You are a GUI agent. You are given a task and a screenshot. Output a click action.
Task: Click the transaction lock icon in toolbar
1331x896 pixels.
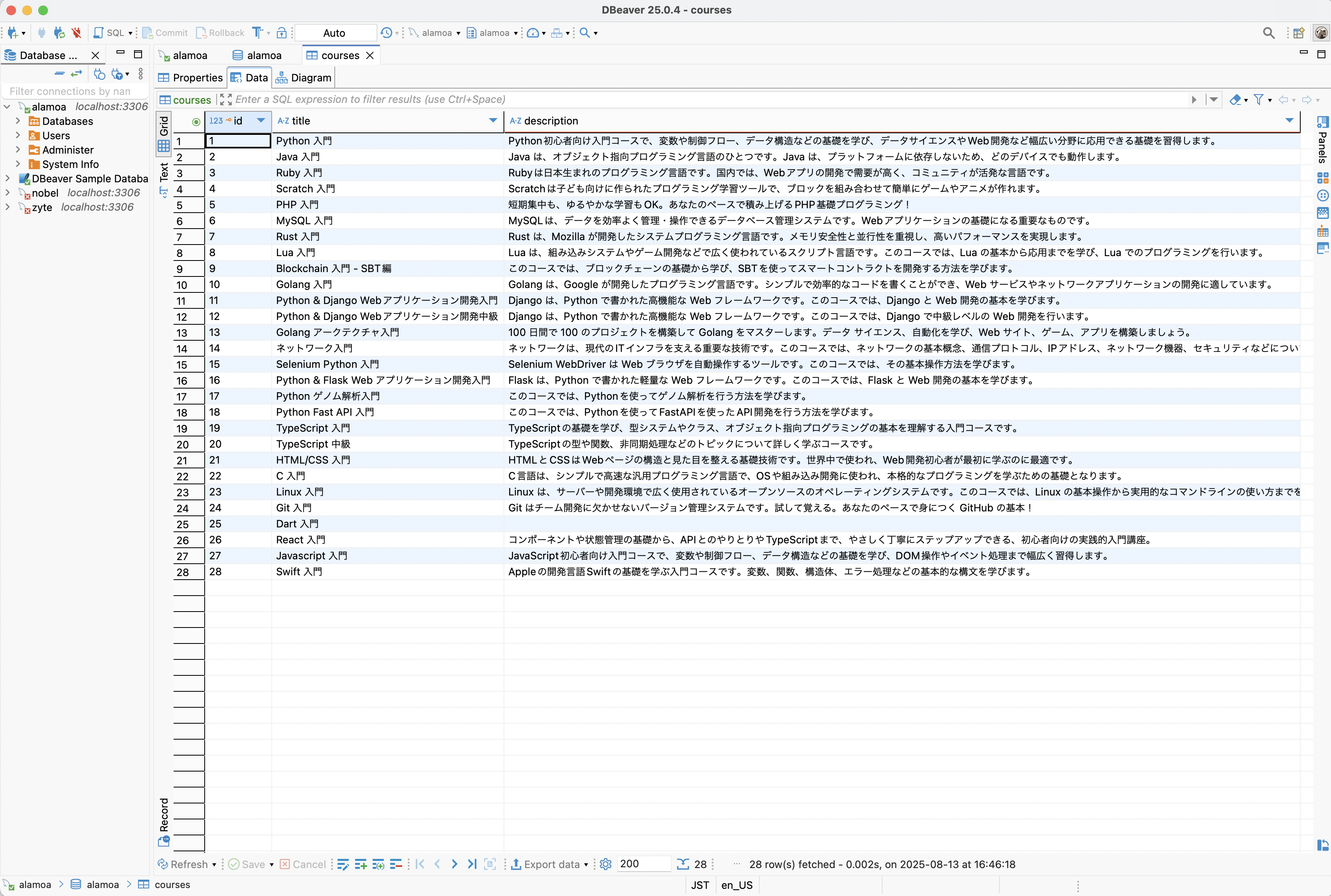281,33
